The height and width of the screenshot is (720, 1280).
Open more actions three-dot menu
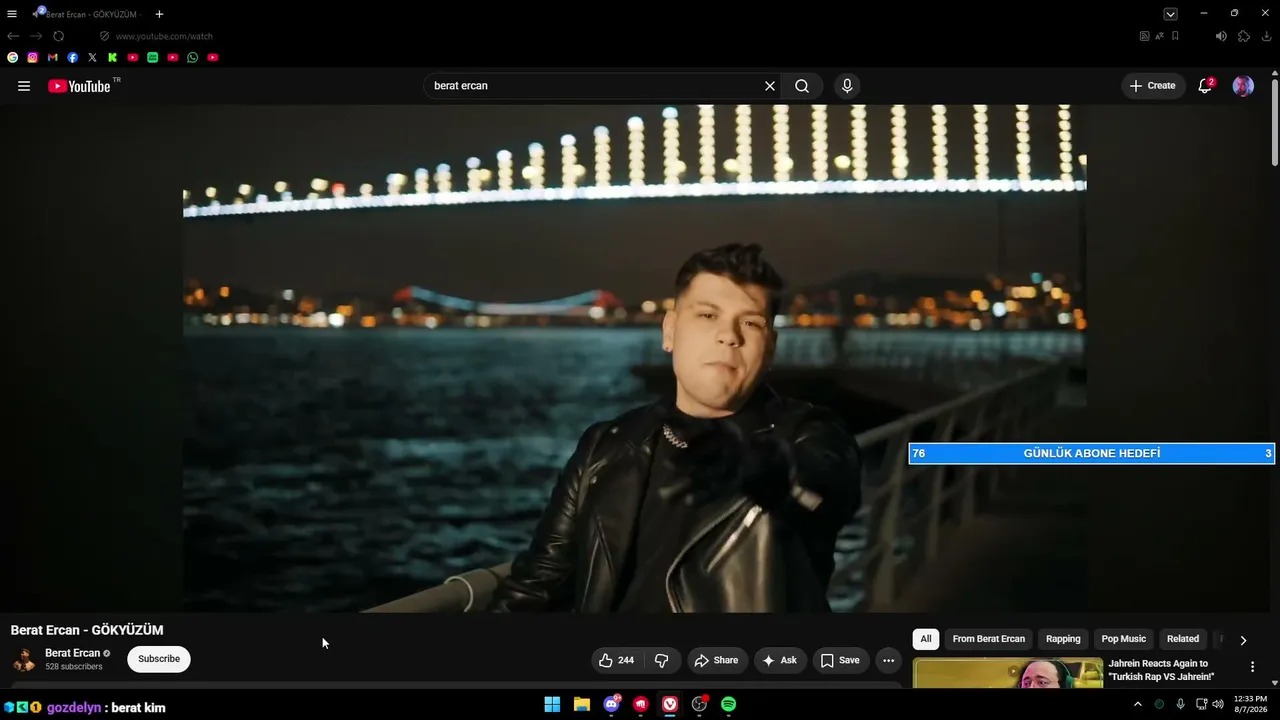888,660
